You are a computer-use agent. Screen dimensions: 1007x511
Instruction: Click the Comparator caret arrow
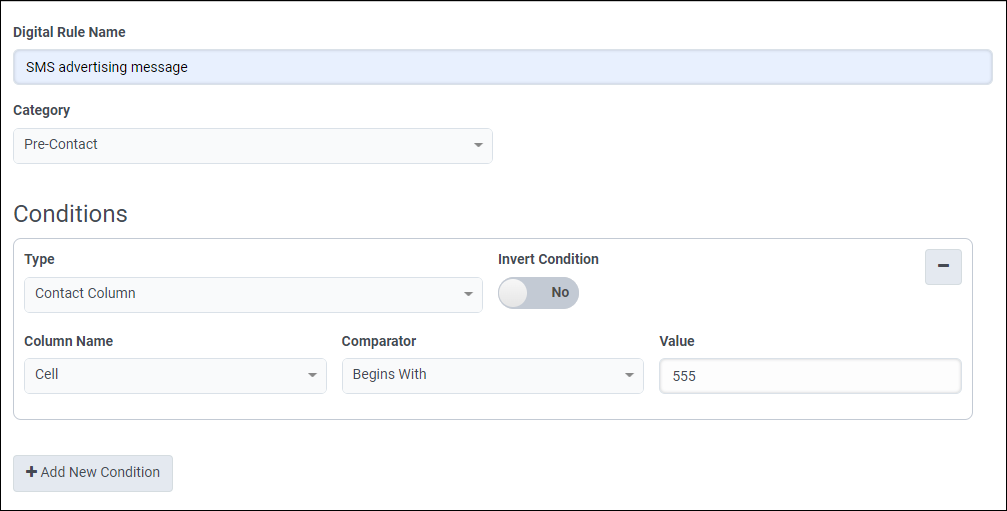point(629,376)
